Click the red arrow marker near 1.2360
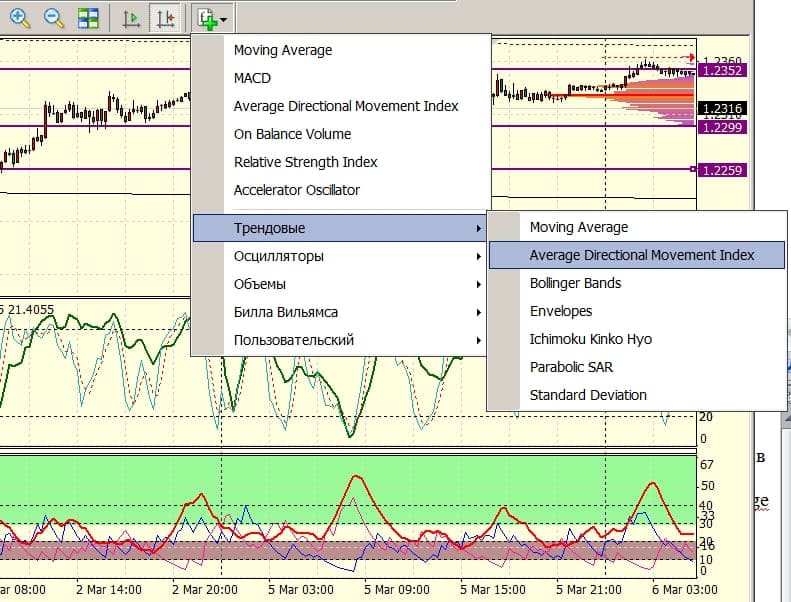Viewport: 791px width, 602px height. (x=690, y=58)
